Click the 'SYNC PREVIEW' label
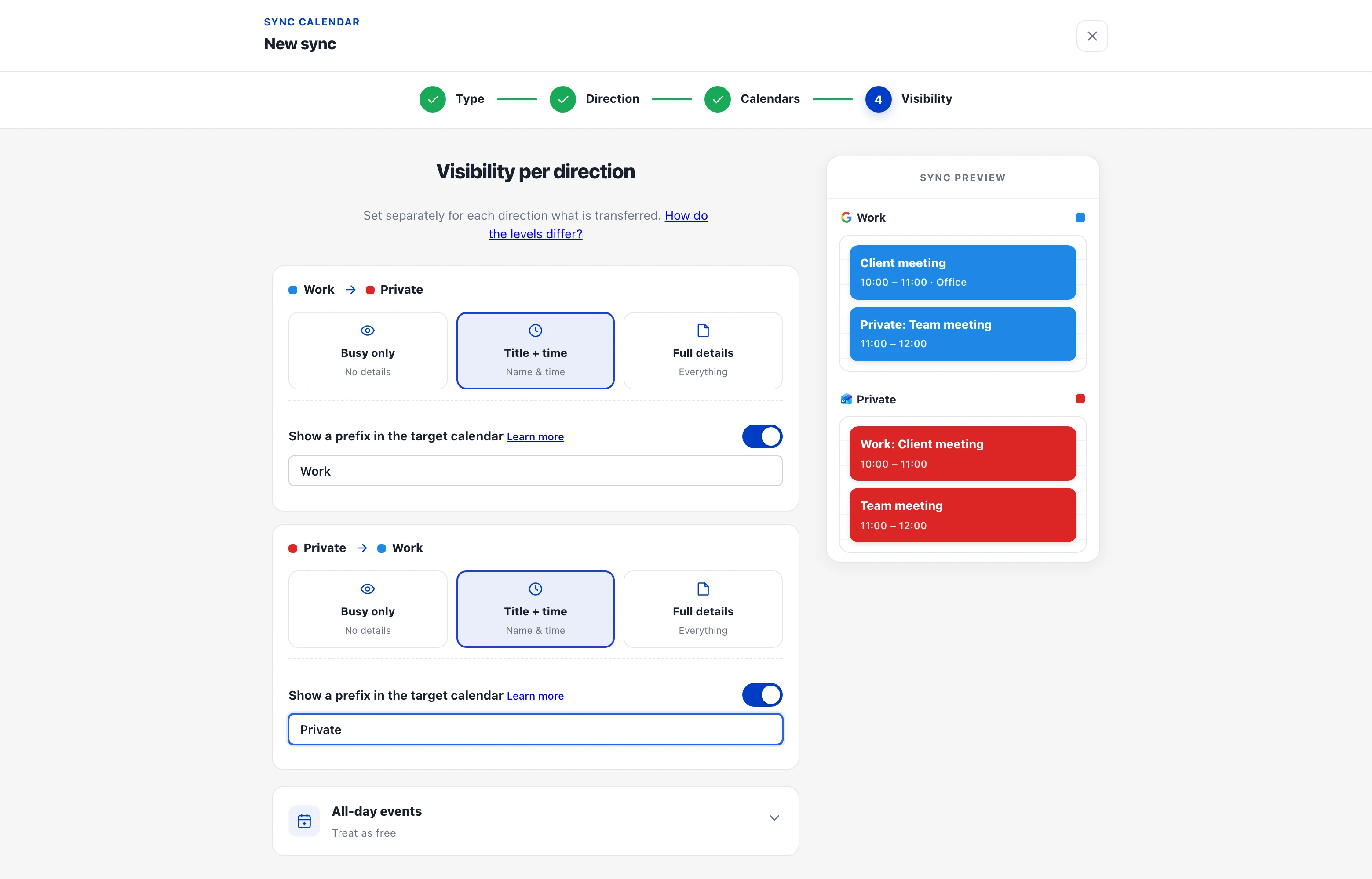 963,178
